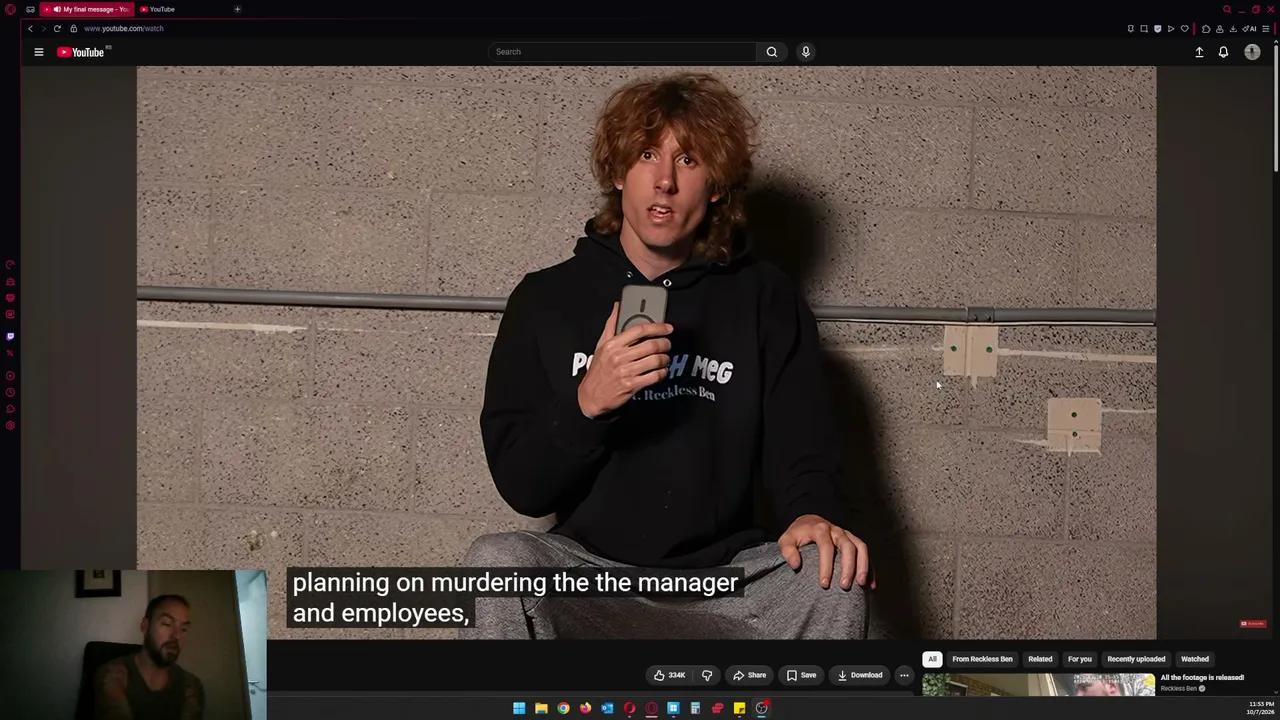The height and width of the screenshot is (720, 1280).
Task: Select 'Recently uploaded' filter chip
Action: coord(1136,659)
